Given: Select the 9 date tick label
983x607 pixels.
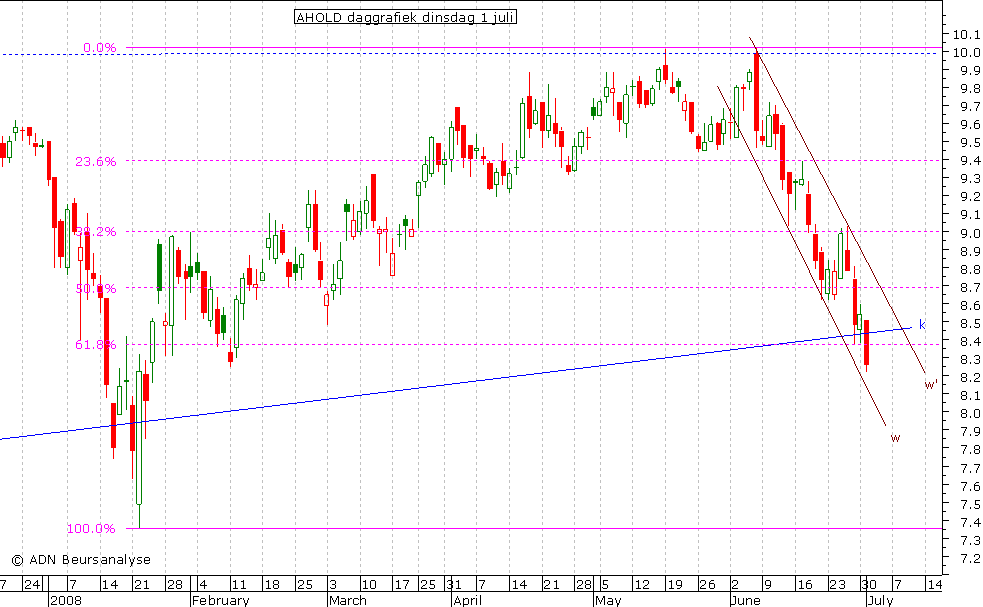Looking at the screenshot, I should (x=768, y=584).
